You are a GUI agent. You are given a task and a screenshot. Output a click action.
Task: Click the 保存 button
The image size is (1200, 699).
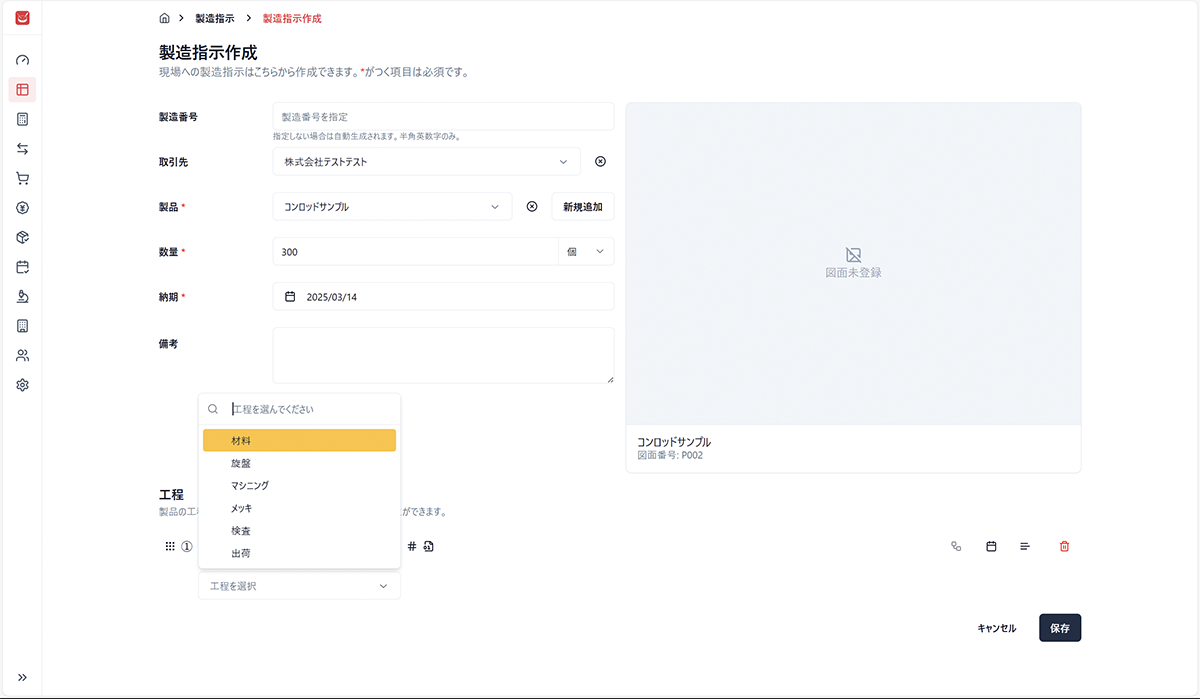point(1060,628)
